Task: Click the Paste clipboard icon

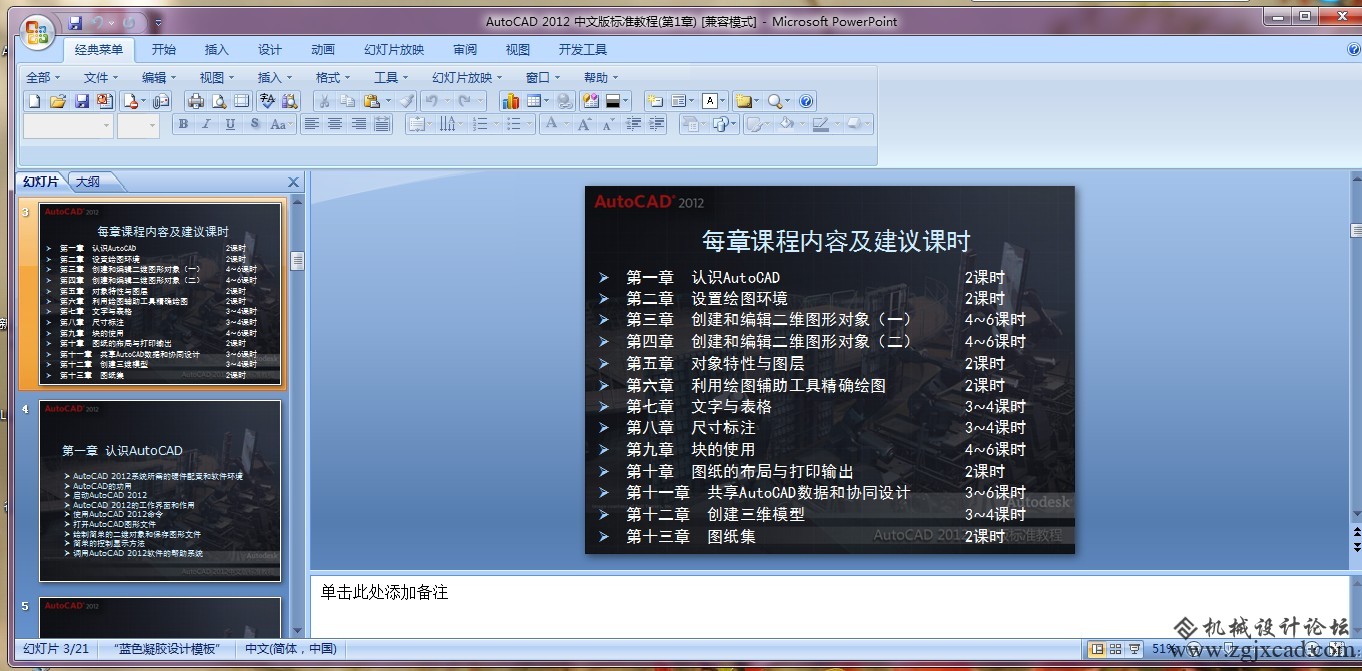Action: tap(371, 101)
